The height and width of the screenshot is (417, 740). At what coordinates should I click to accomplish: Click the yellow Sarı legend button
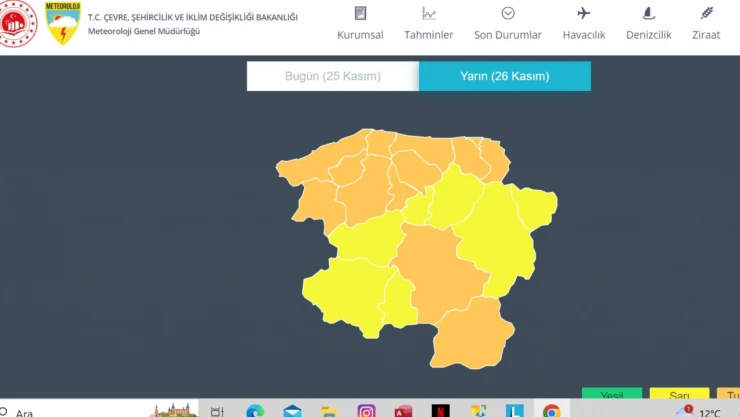(x=679, y=393)
